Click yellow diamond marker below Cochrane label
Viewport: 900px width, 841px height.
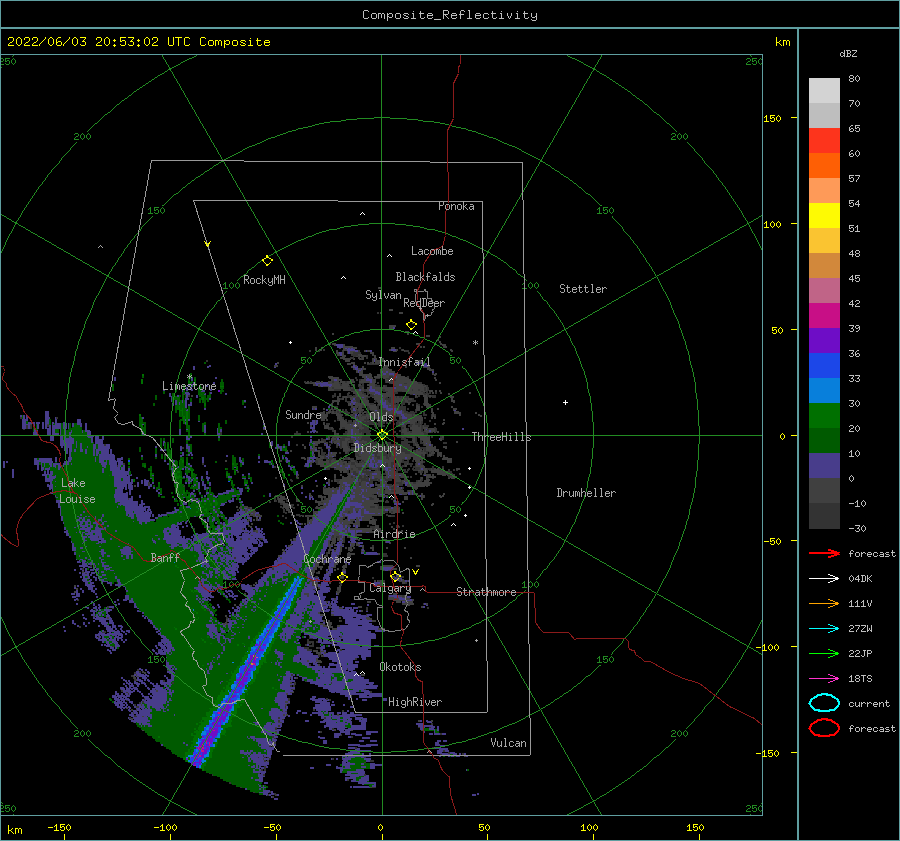click(342, 577)
